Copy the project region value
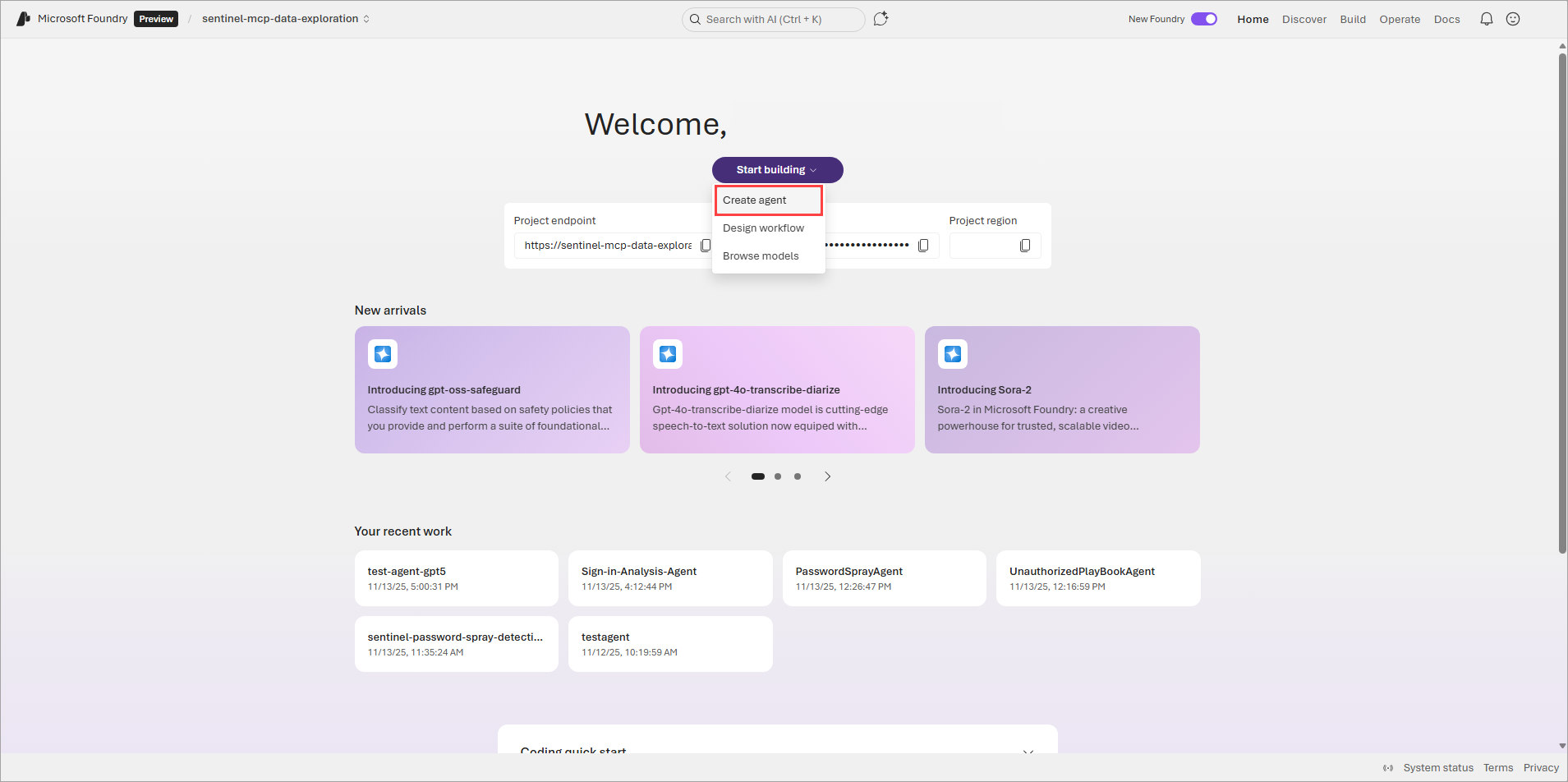 click(x=1025, y=246)
